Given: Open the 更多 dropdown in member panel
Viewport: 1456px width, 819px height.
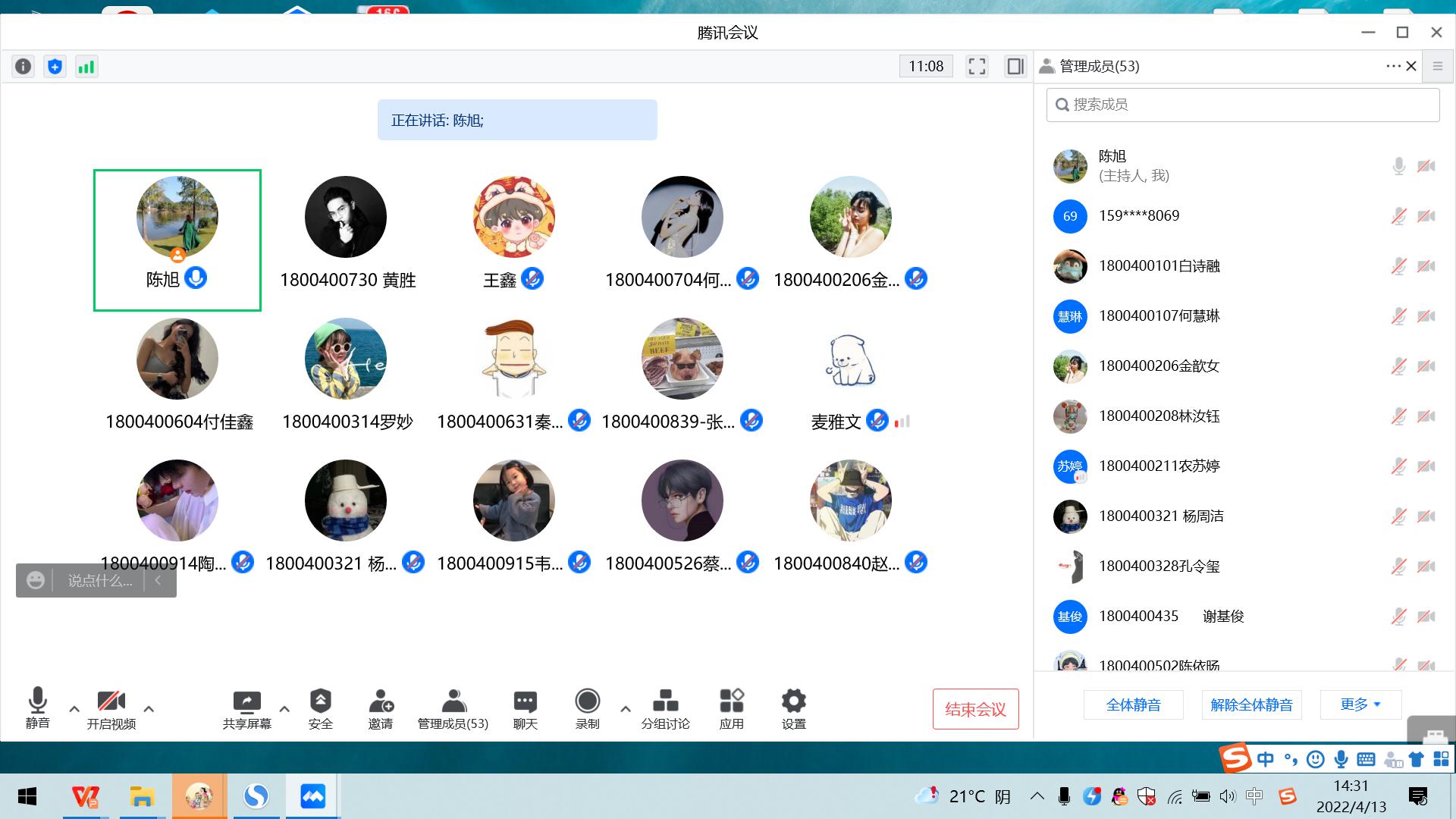Looking at the screenshot, I should click(x=1360, y=704).
